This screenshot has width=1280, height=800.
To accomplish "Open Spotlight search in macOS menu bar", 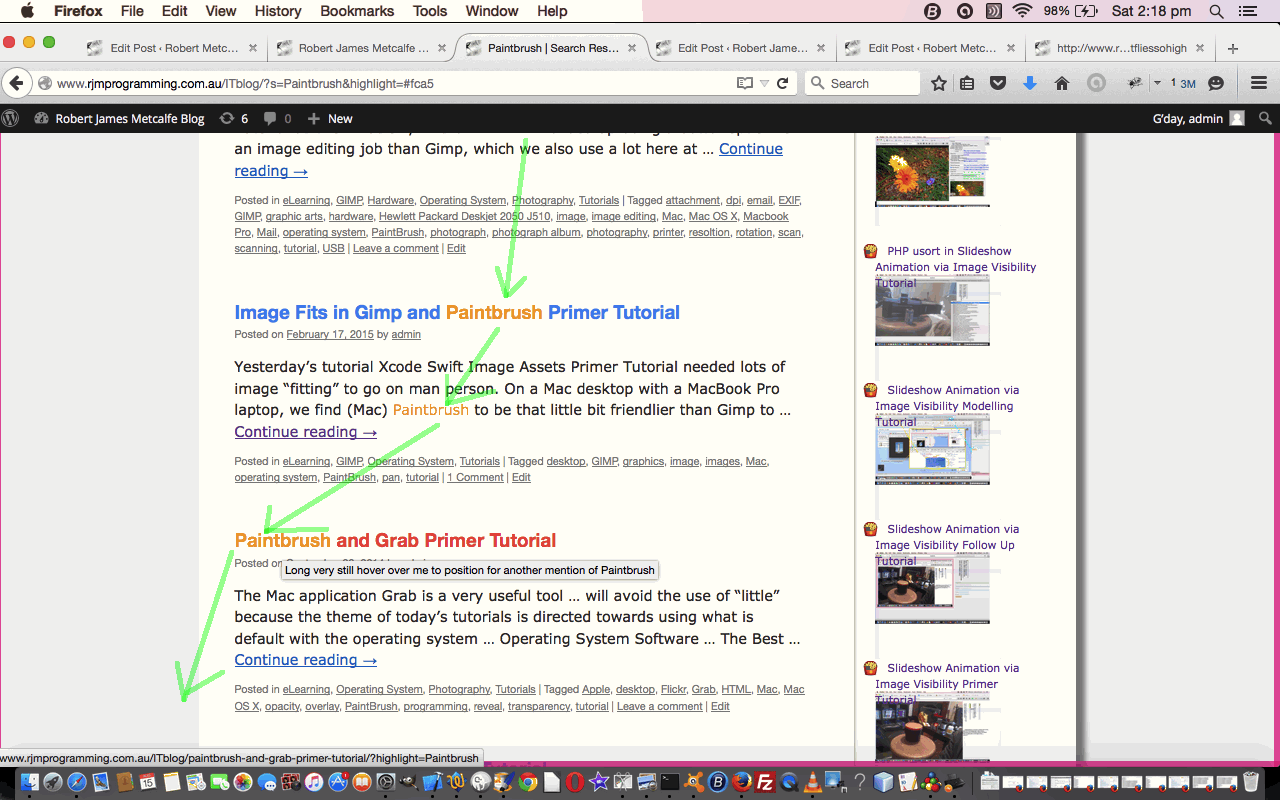I will 1216,11.
